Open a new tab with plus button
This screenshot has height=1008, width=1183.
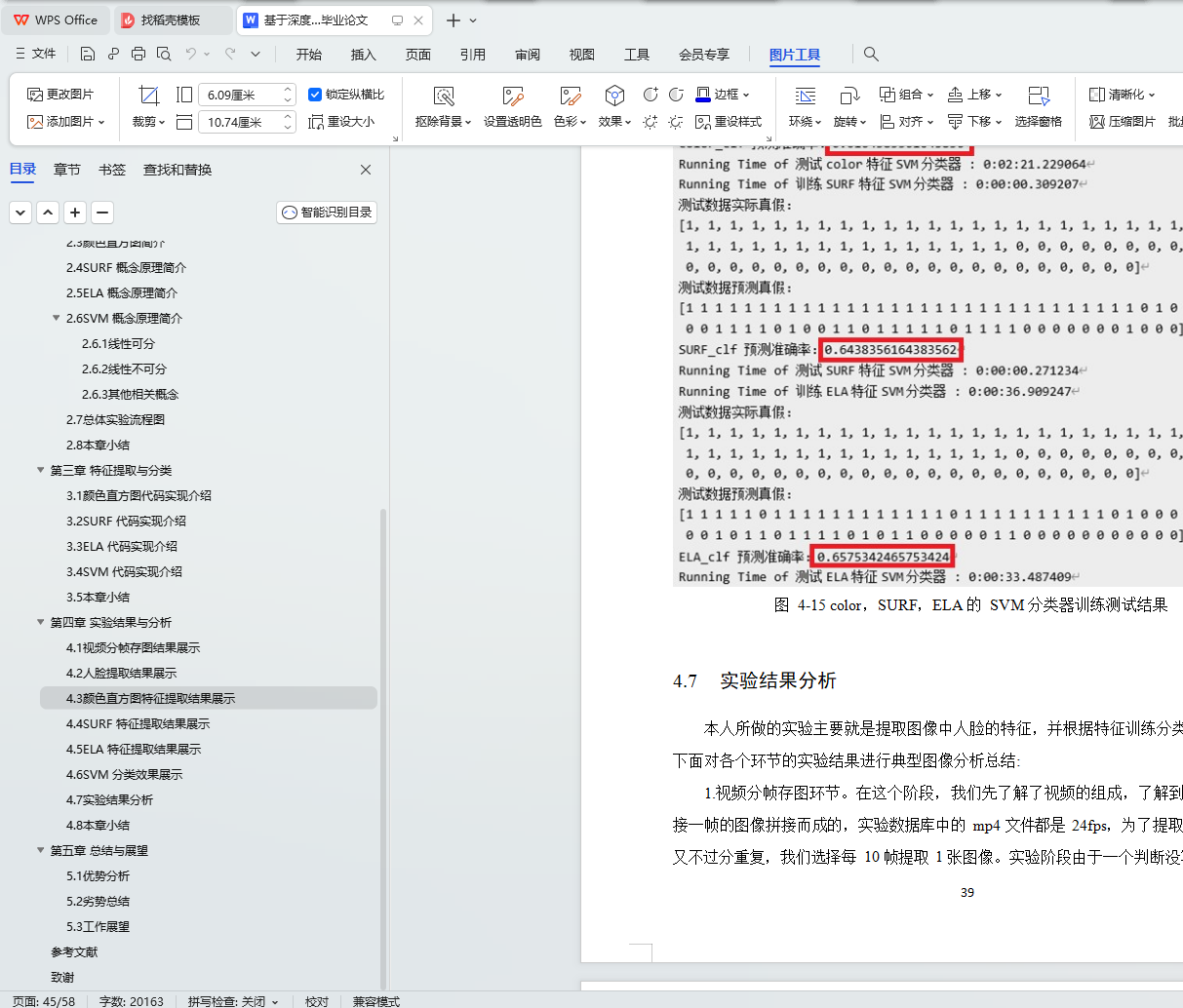453,19
